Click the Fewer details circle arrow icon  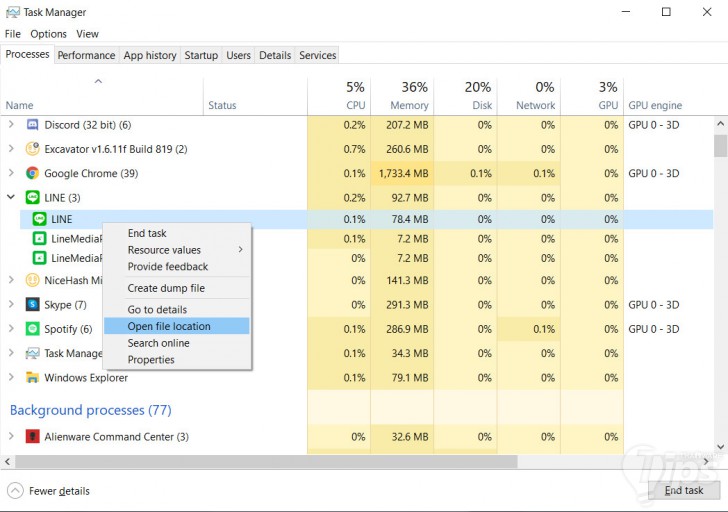(x=15, y=491)
